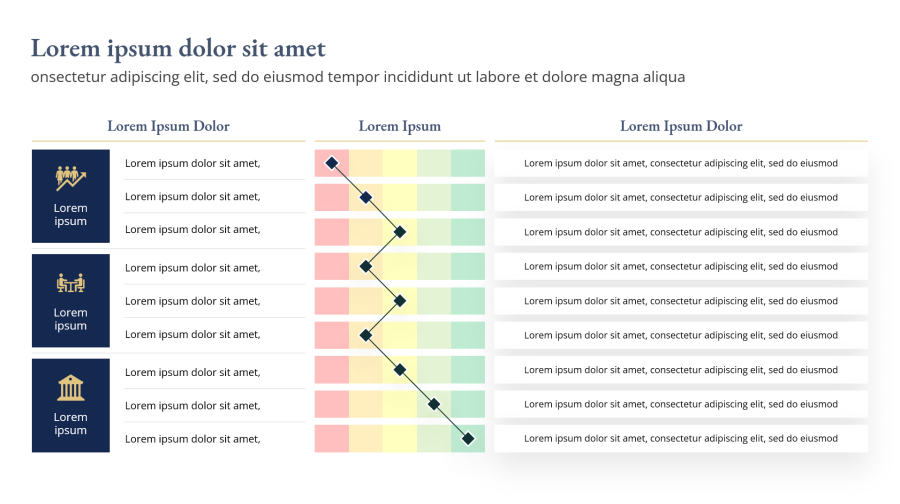Click the slide title "Lorem ipsum dolor sit amet"
This screenshot has height=504, width=900.
pyautogui.click(x=178, y=48)
